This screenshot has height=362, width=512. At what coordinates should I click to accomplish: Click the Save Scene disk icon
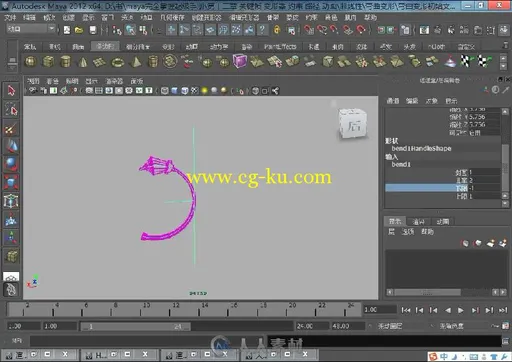[x=93, y=30]
